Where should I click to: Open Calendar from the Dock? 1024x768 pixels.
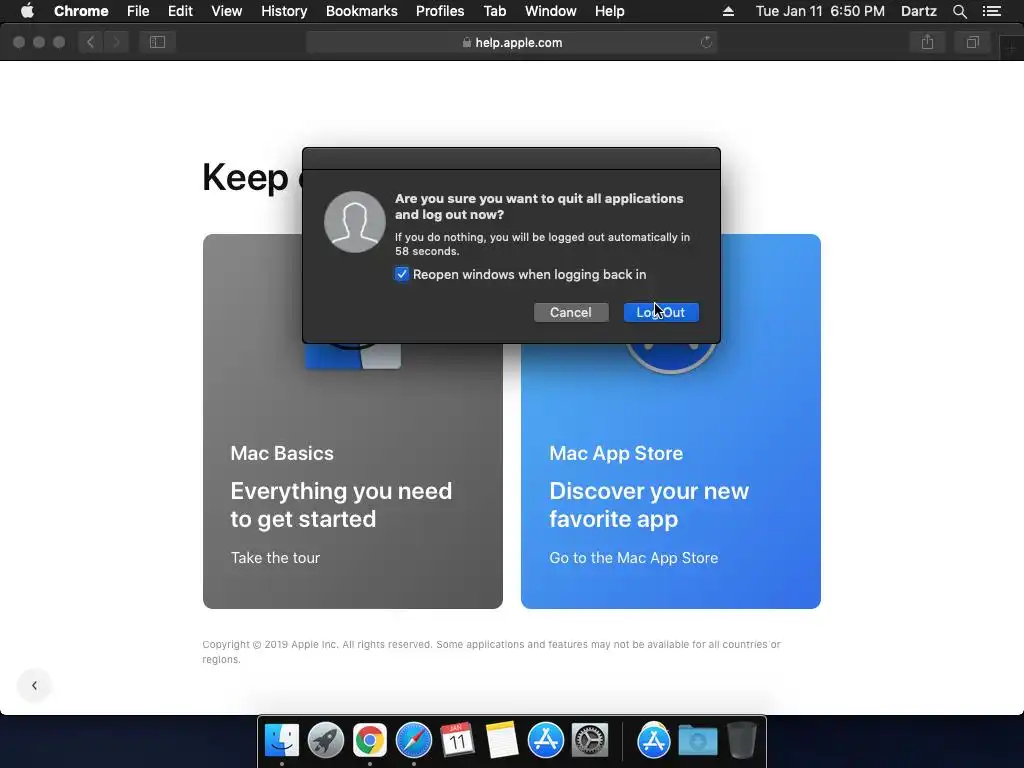click(457, 741)
